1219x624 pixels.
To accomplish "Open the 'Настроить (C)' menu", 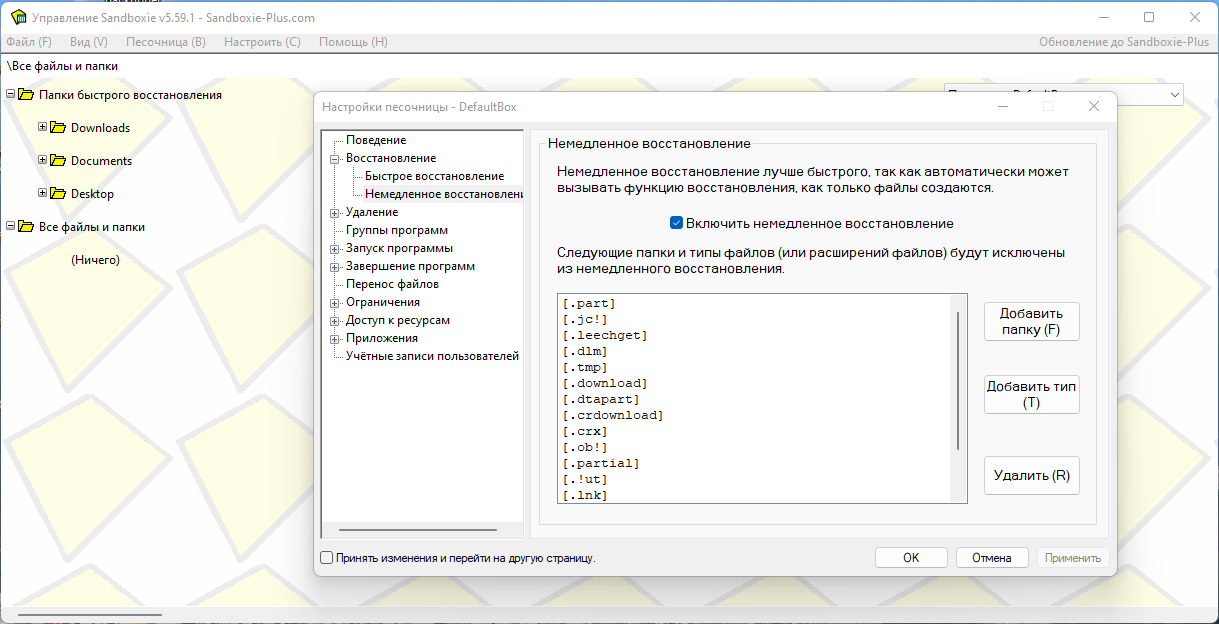I will tap(262, 42).
